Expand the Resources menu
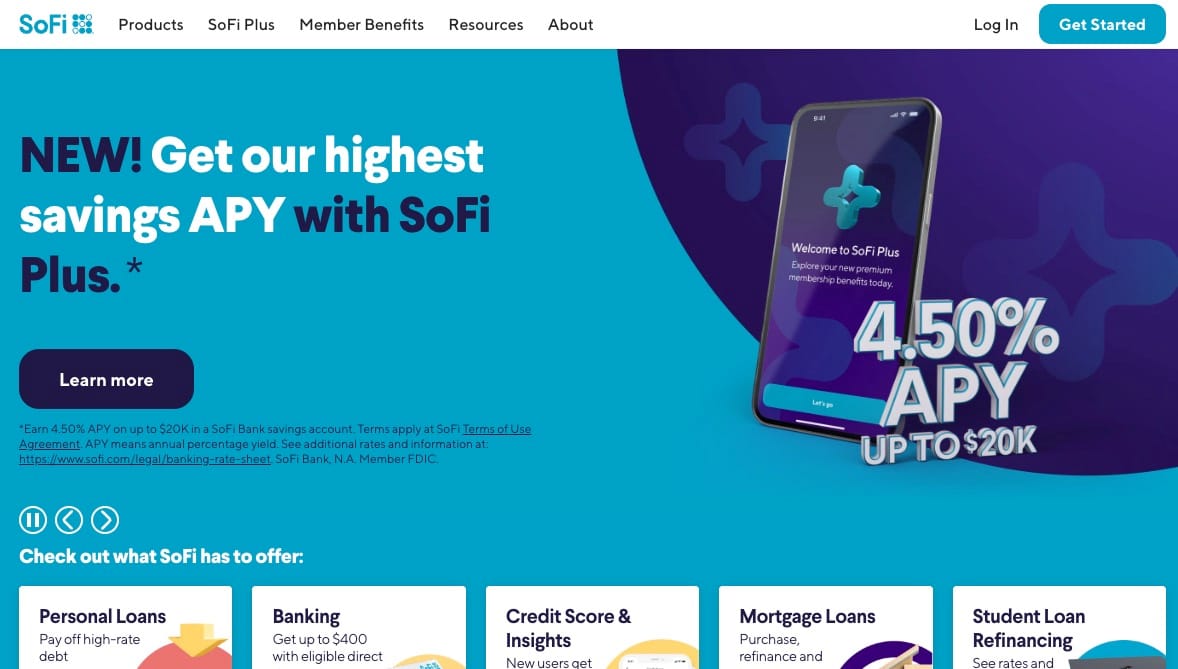The width and height of the screenshot is (1178, 669). coord(486,25)
